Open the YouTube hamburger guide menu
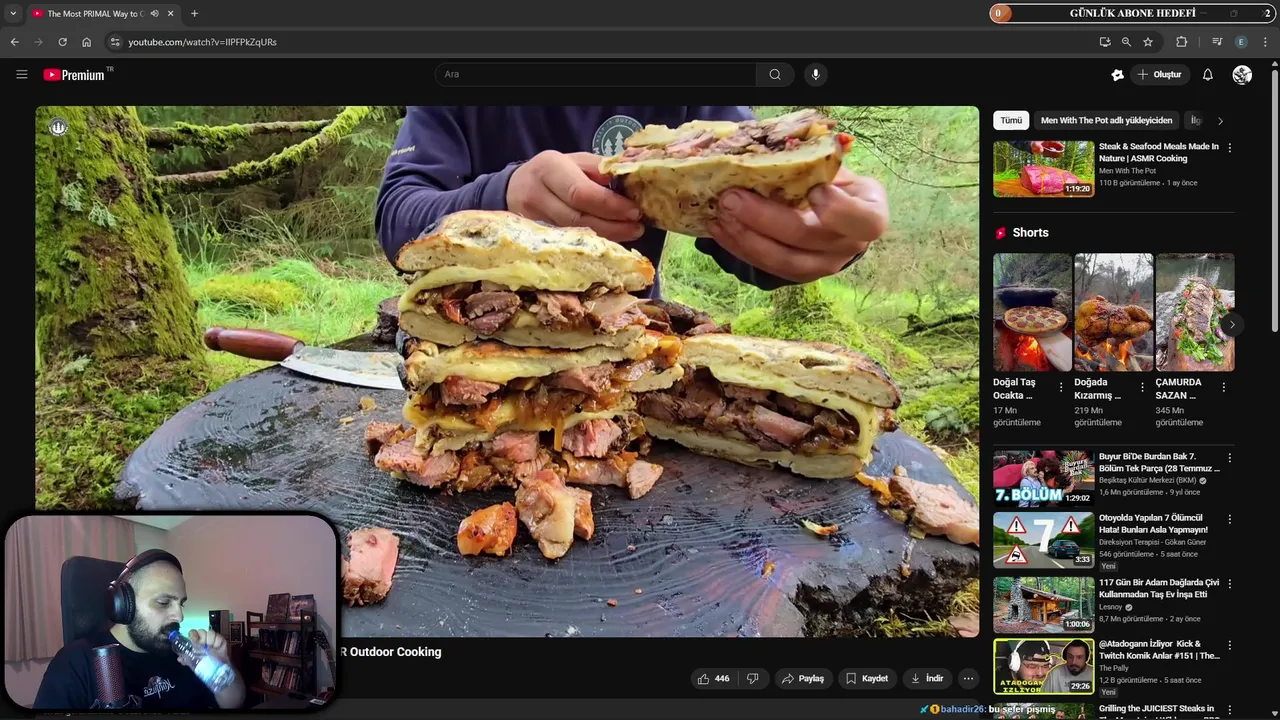The image size is (1280, 720). [21, 74]
